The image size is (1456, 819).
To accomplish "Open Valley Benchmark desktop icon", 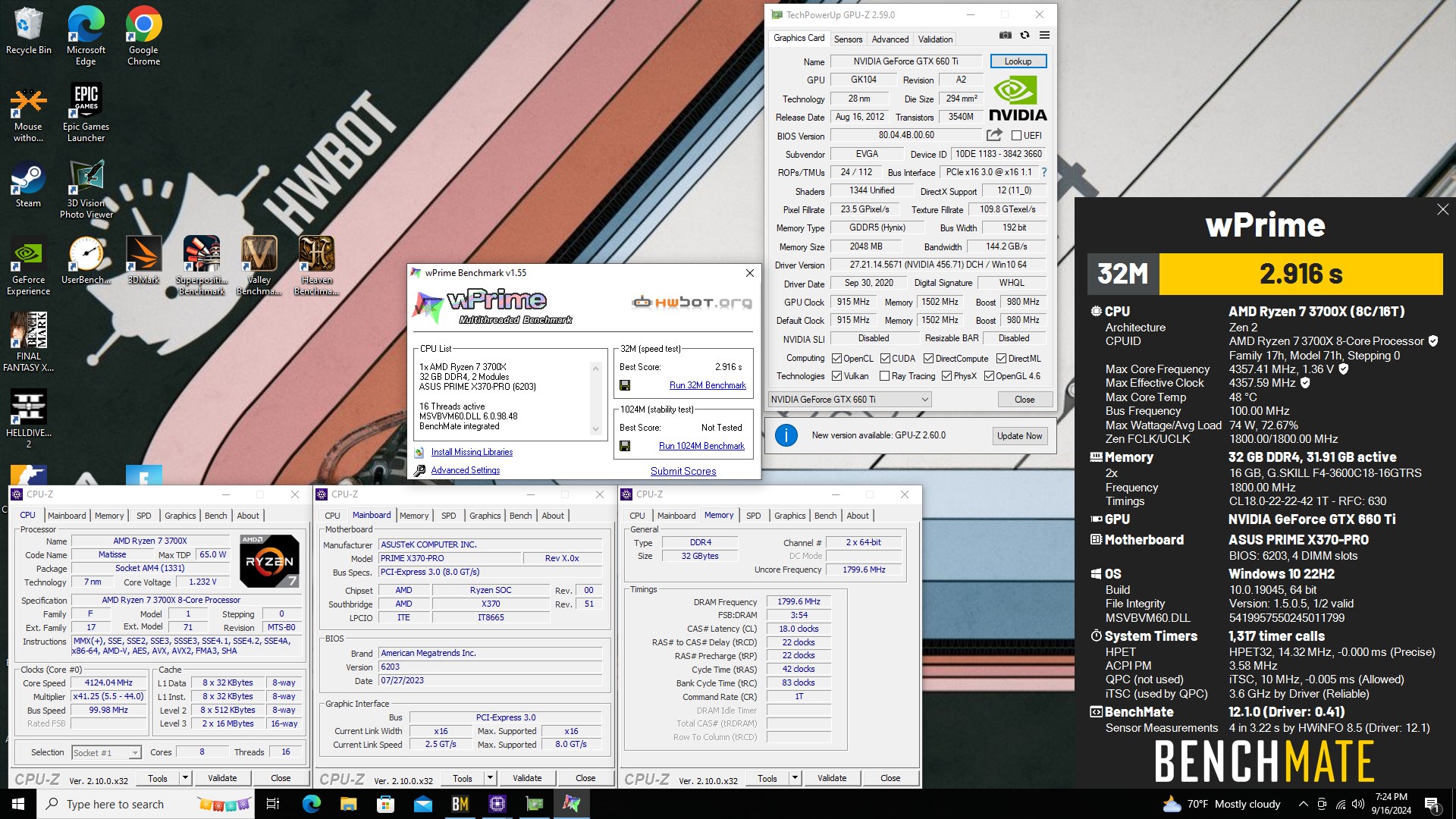I will [x=259, y=265].
